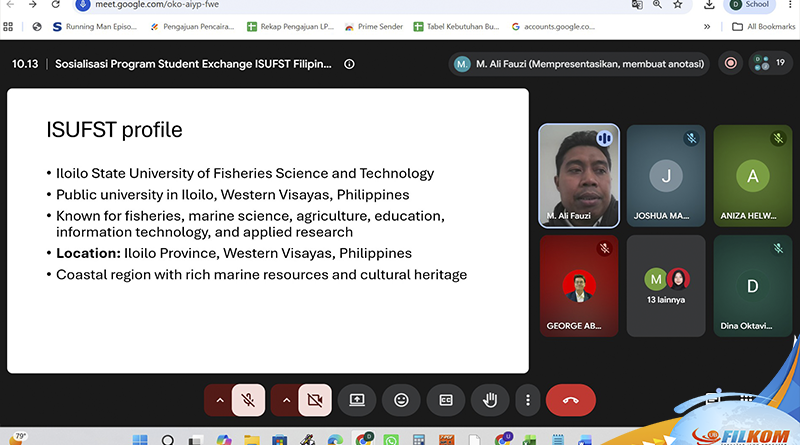The width and height of the screenshot is (800, 445).
Task: Open taskbar Search
Action: click(167, 439)
